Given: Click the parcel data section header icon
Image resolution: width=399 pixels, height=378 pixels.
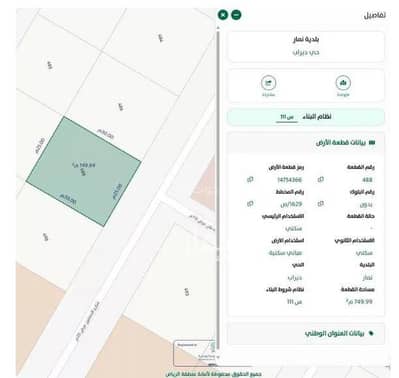Looking at the screenshot, I should click(372, 143).
